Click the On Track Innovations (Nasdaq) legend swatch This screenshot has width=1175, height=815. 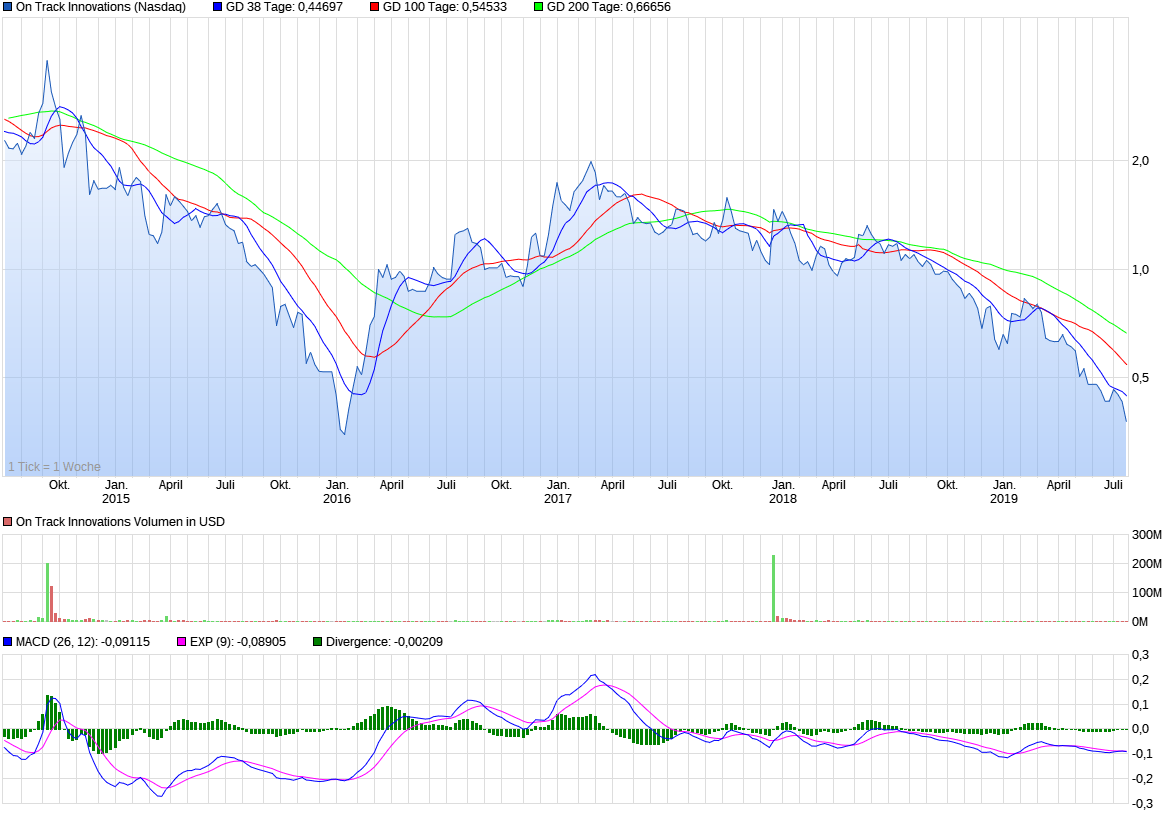click(x=7, y=7)
